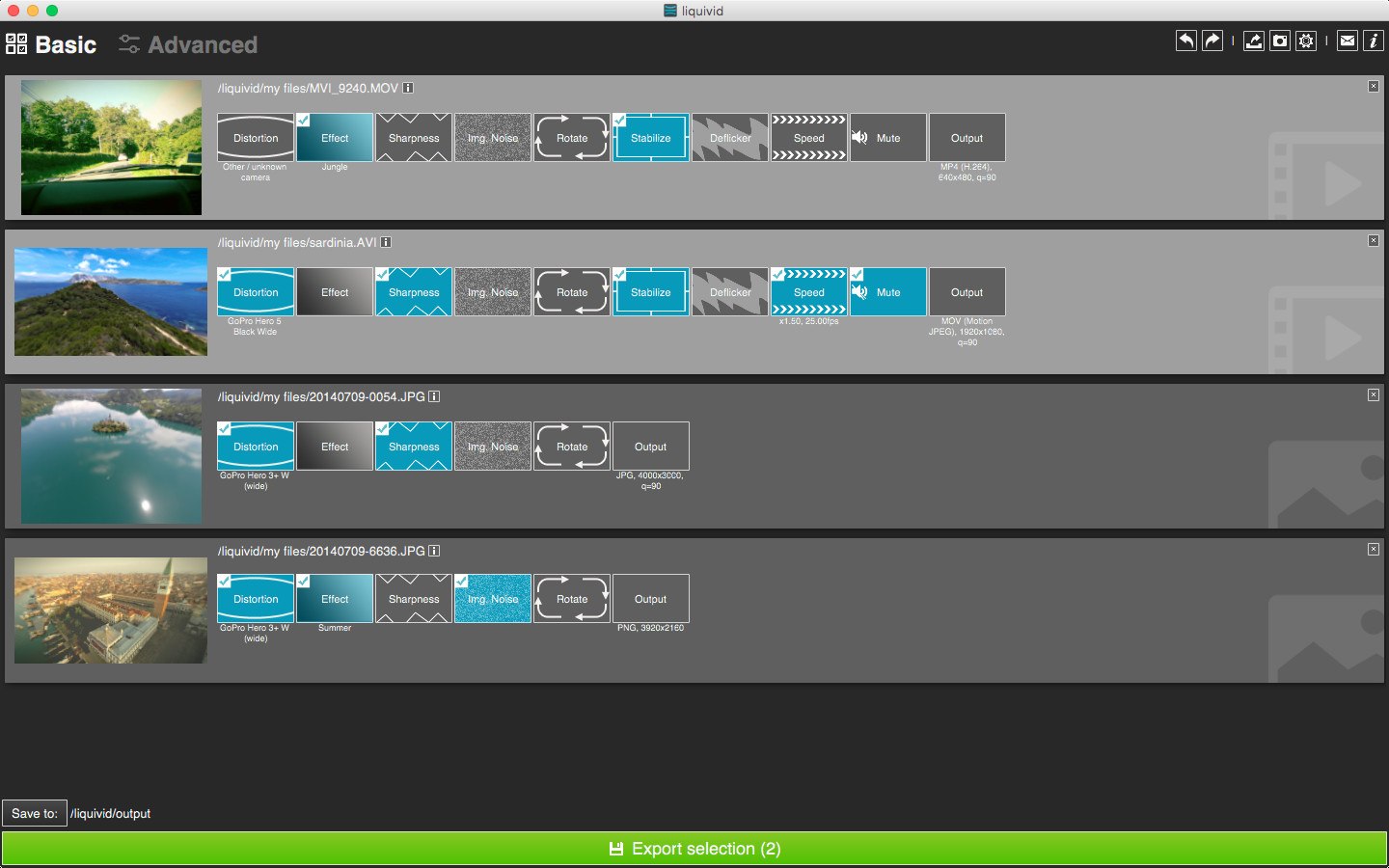
Task: Click the camera snapshot icon
Action: click(x=1279, y=41)
